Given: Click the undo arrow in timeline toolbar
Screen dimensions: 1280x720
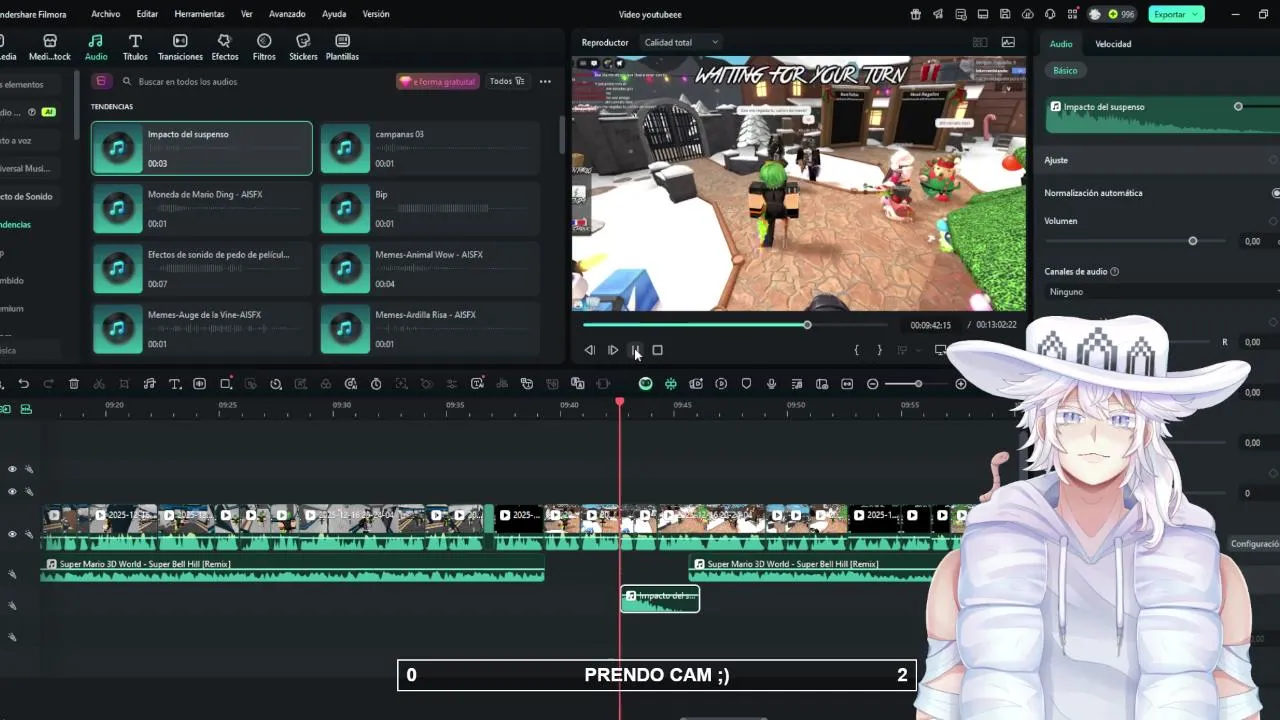Looking at the screenshot, I should 23,384.
